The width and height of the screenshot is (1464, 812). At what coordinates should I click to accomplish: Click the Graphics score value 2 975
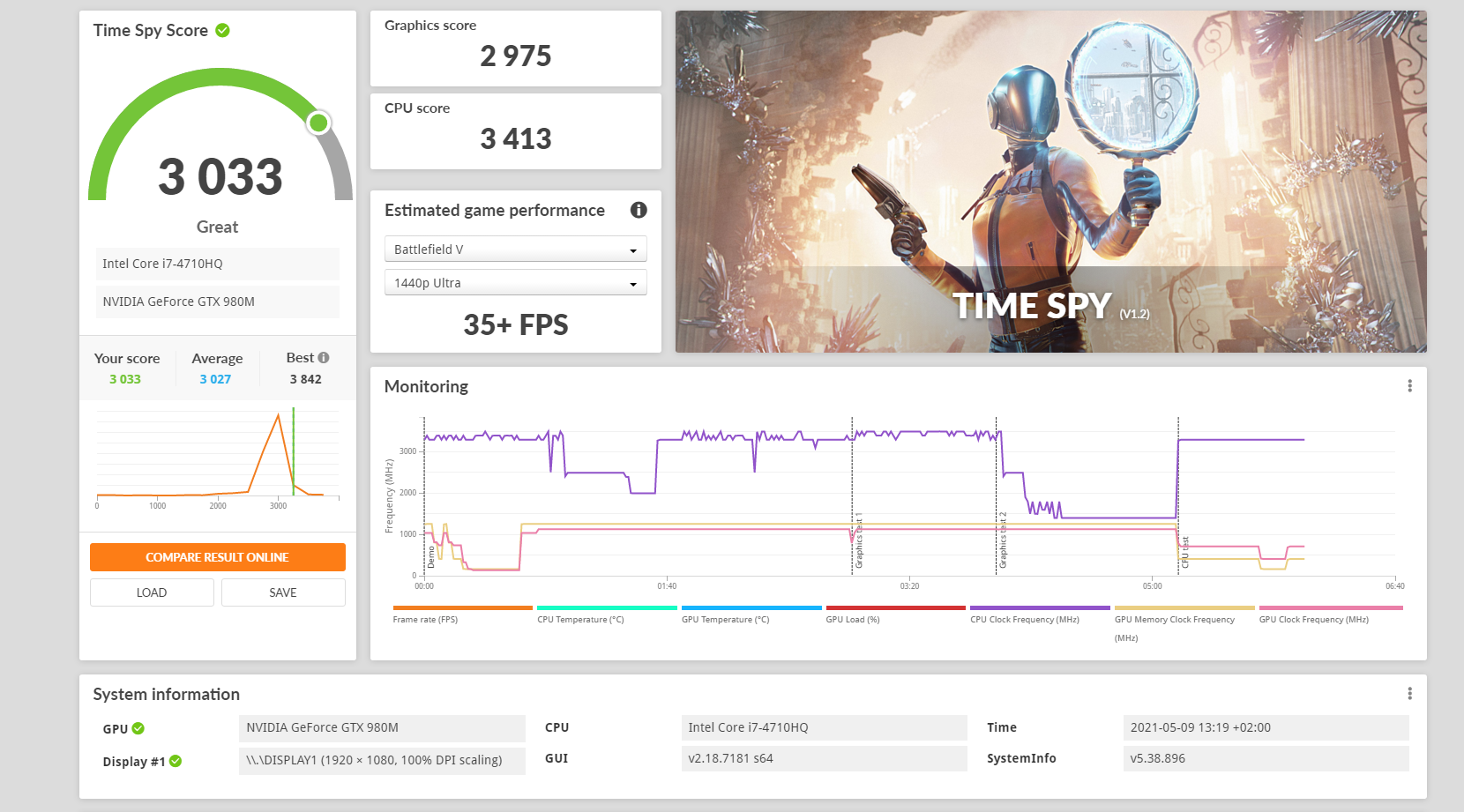pyautogui.click(x=516, y=56)
